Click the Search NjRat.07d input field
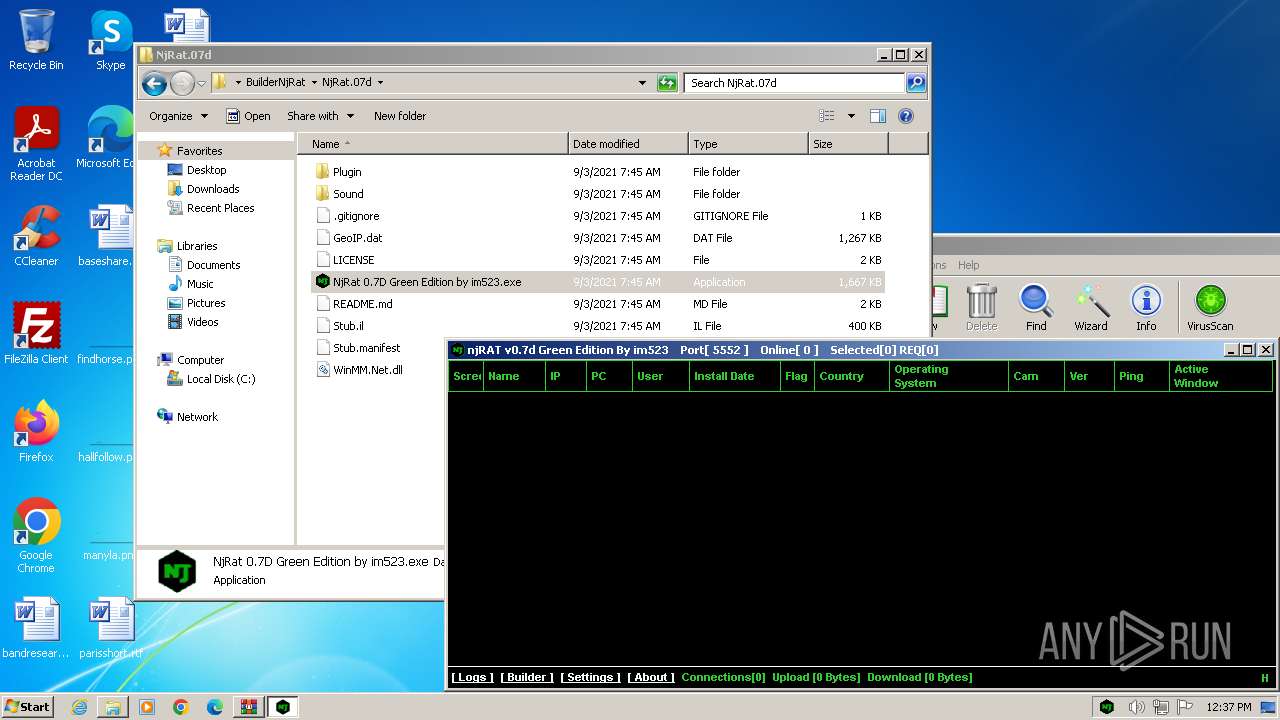 tap(795, 83)
